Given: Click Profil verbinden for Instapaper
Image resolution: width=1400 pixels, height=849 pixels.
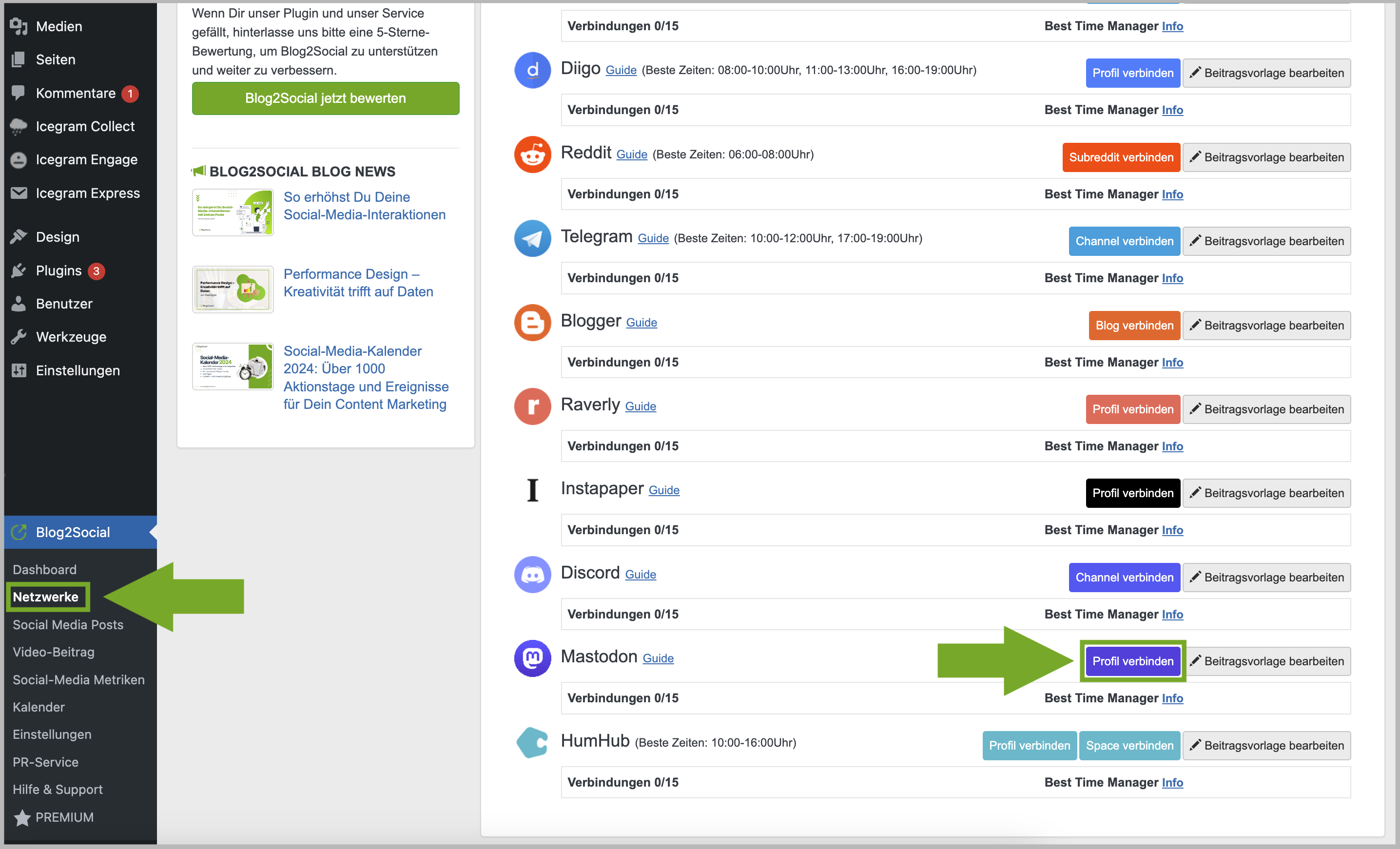Looking at the screenshot, I should [x=1132, y=494].
